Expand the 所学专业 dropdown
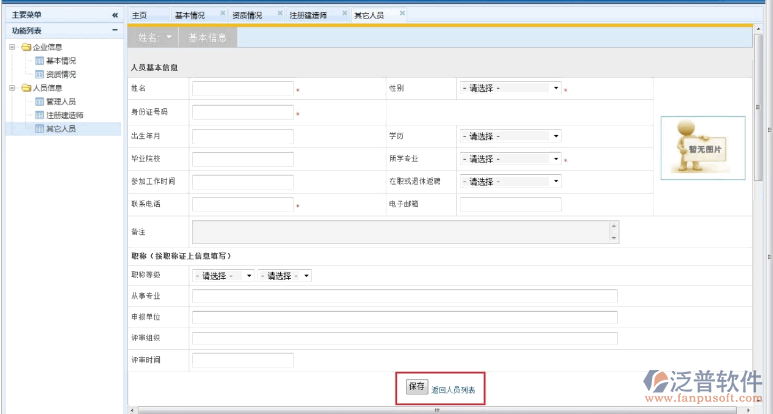This screenshot has height=414, width=773. point(510,158)
